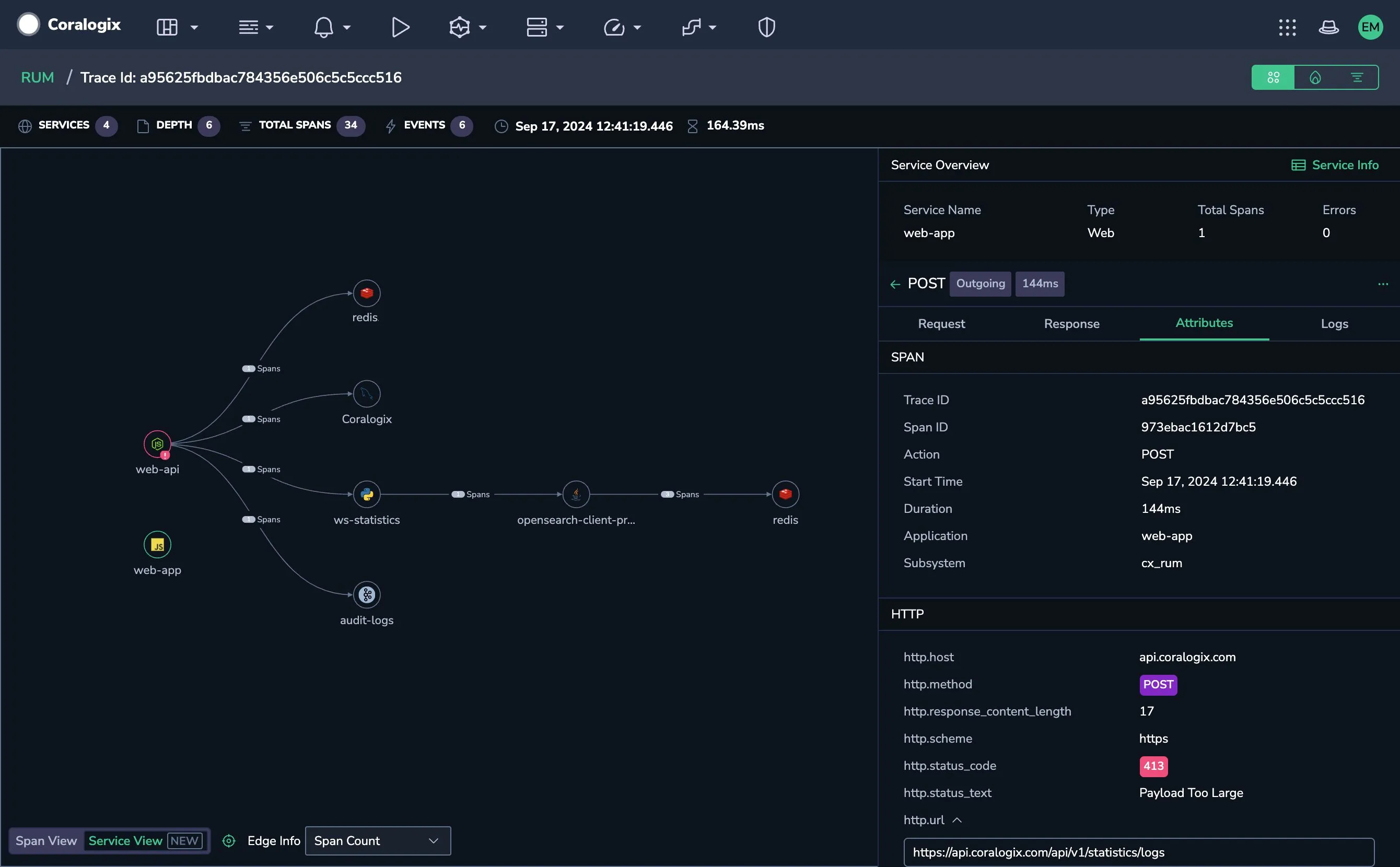The image size is (1400, 867).
Task: Open the alerts bell icon
Action: [x=323, y=27]
